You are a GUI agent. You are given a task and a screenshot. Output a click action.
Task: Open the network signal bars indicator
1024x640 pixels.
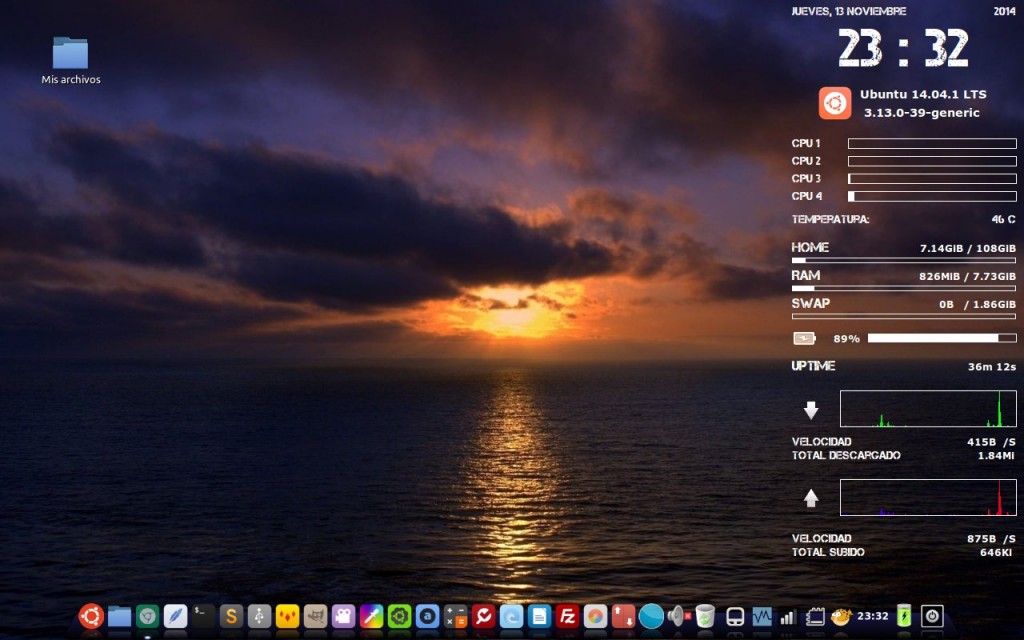[787, 616]
